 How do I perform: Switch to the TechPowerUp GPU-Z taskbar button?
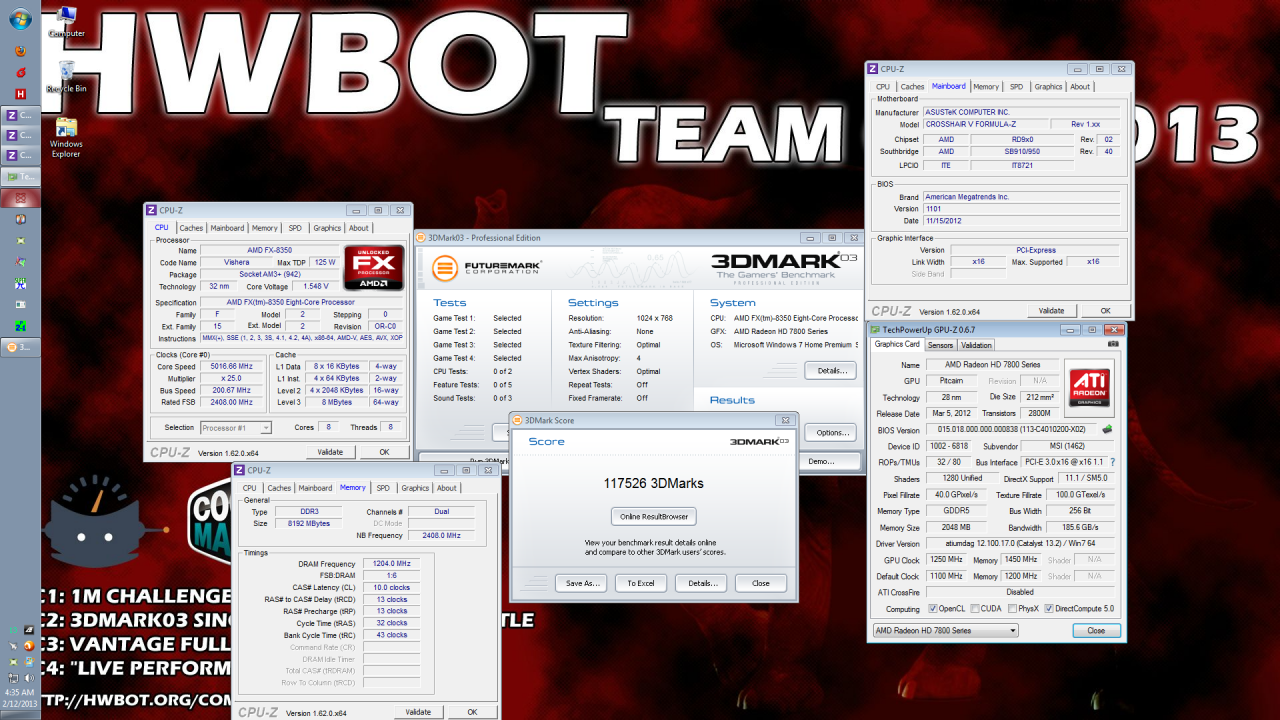point(20,176)
